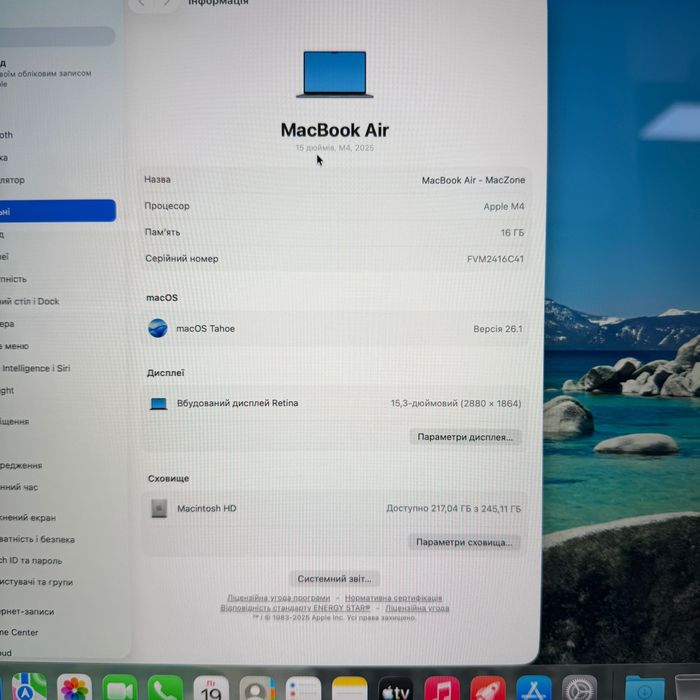Screen dimensions: 700x700
Task: Open the red rocket app in Dock
Action: pos(488,689)
